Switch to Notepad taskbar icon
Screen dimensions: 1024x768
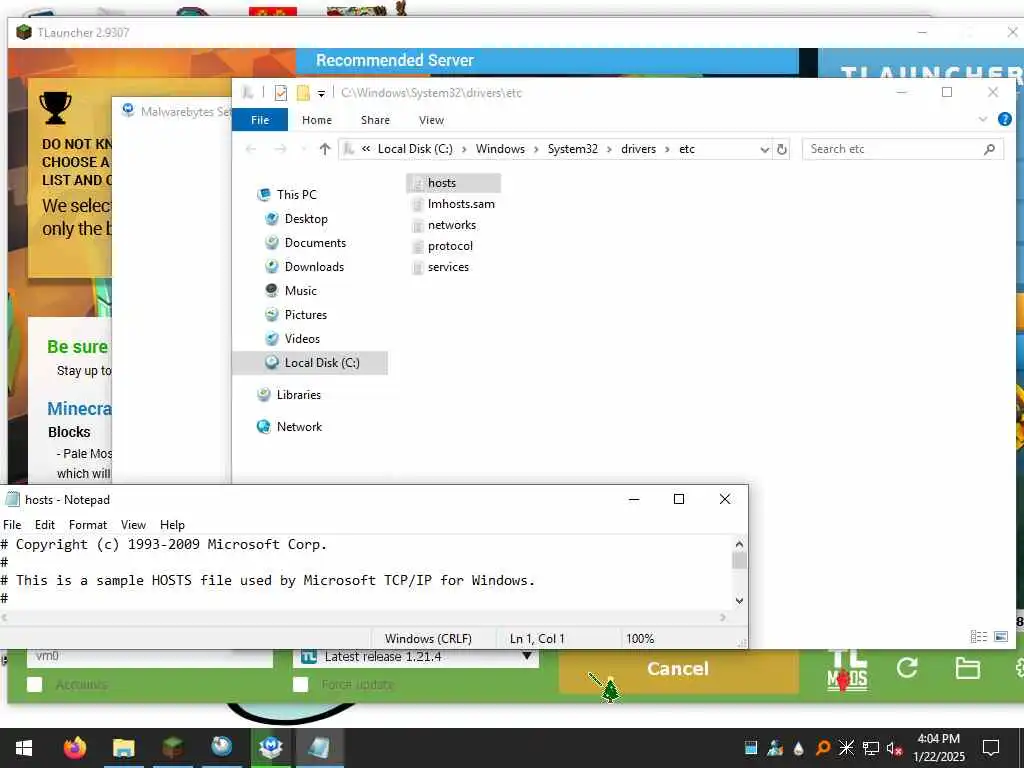319,748
